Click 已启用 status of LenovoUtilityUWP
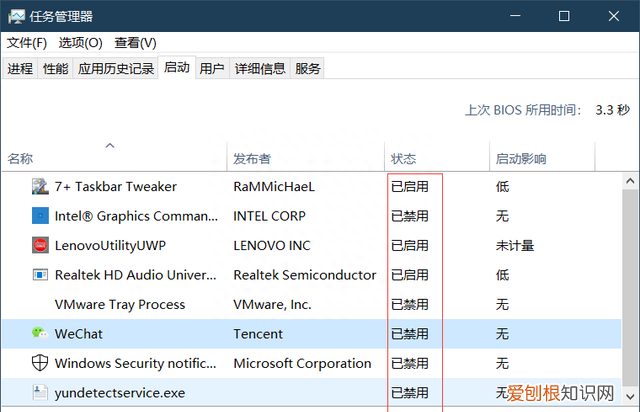The image size is (640, 412). (x=410, y=245)
